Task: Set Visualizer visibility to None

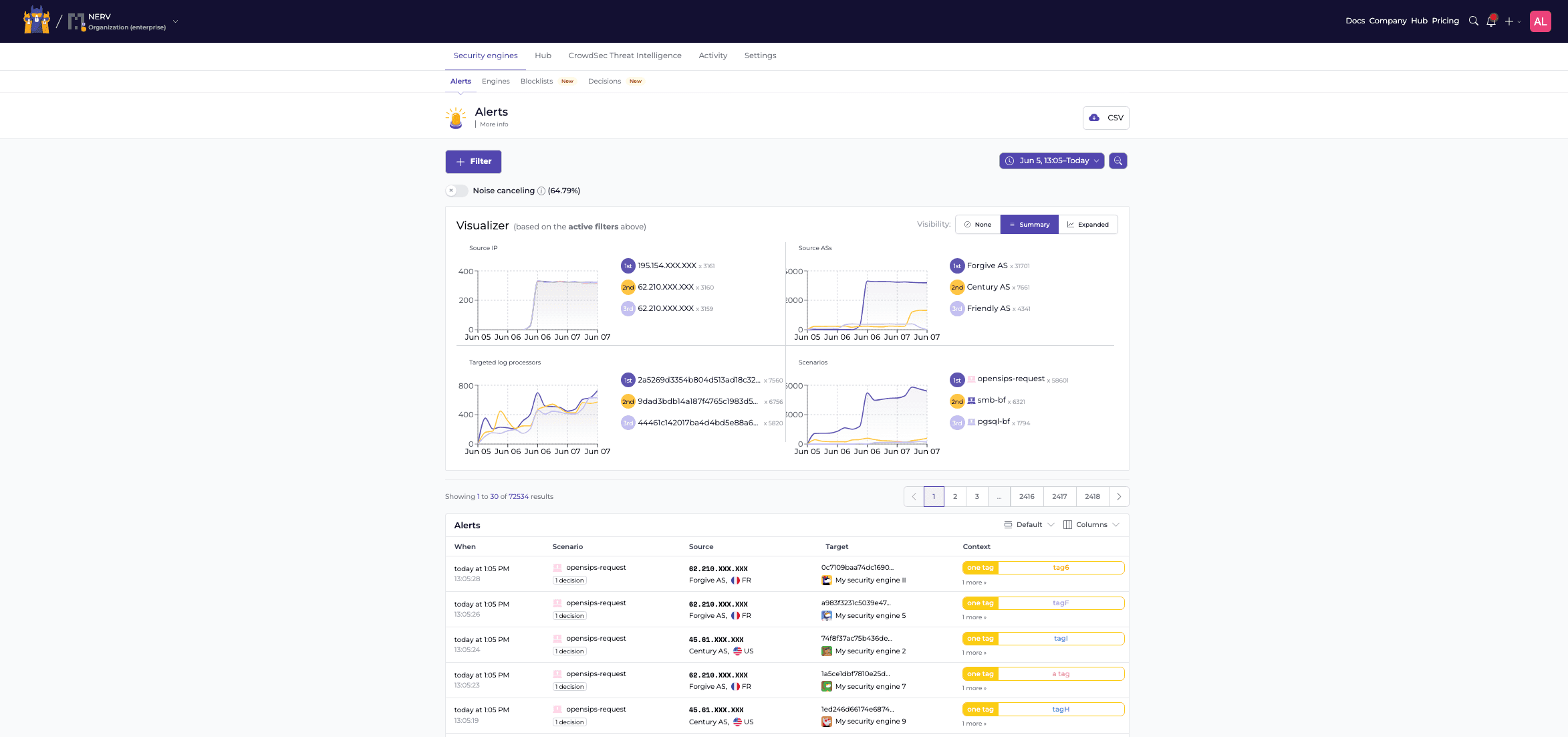Action: click(978, 225)
